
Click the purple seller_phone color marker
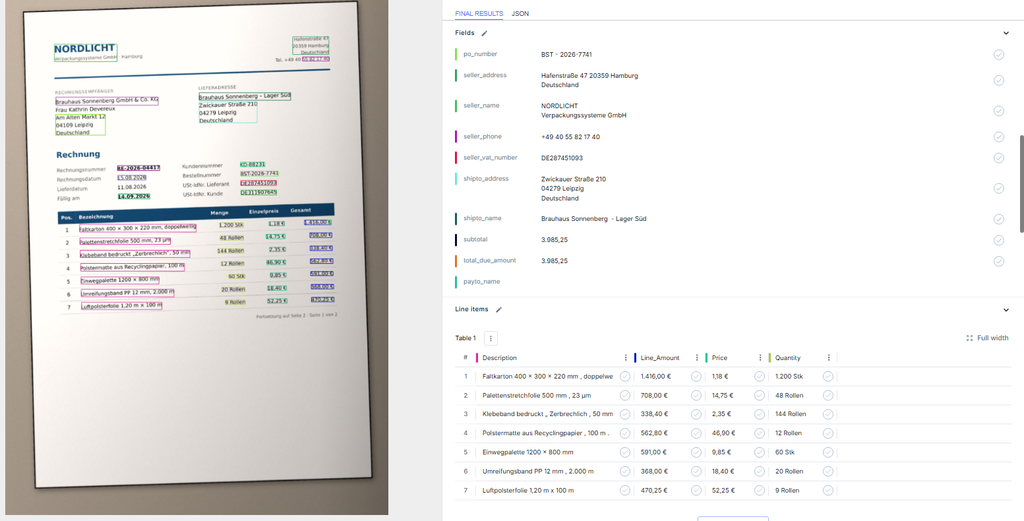click(456, 137)
